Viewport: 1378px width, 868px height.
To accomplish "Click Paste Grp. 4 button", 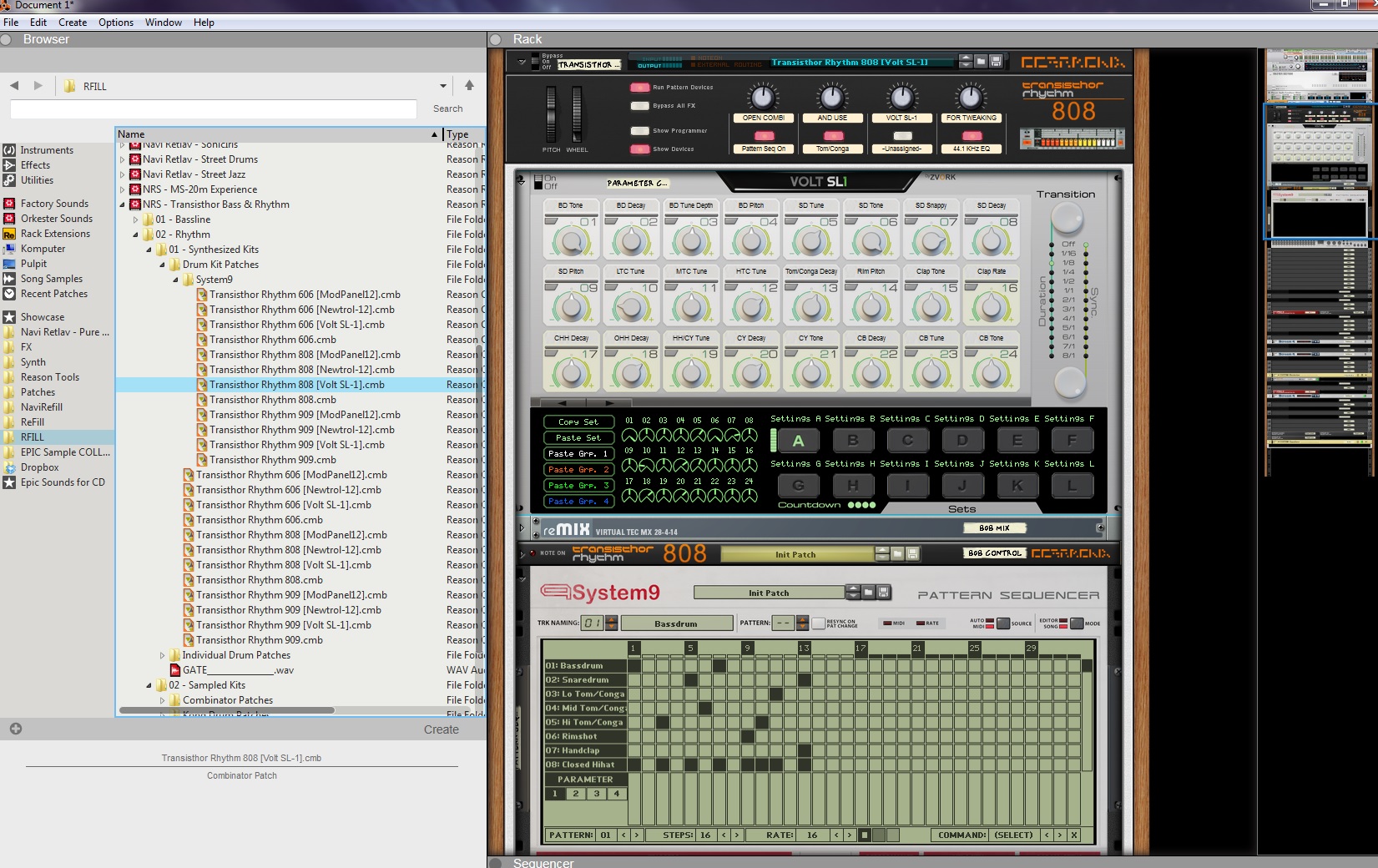I will point(578,502).
